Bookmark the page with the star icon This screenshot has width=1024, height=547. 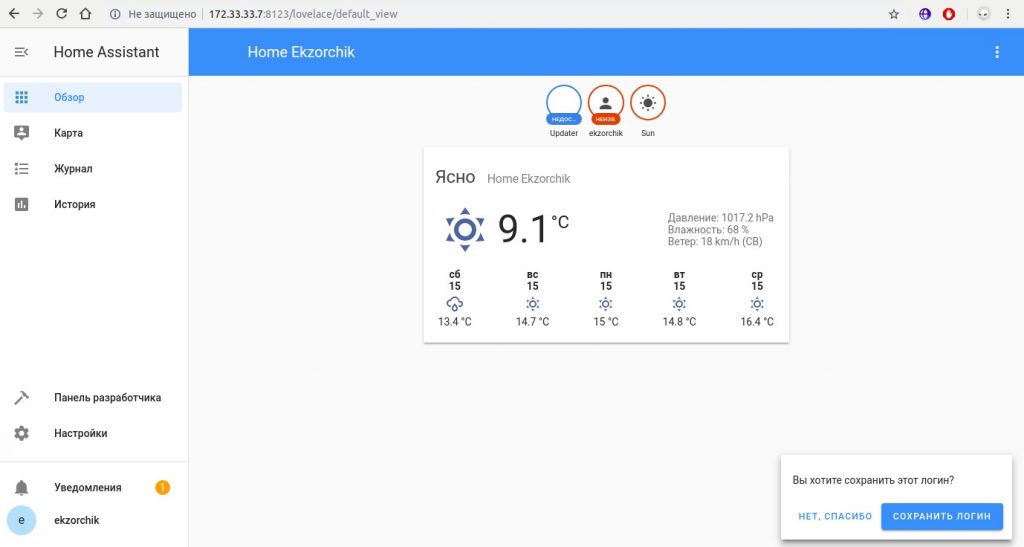894,14
